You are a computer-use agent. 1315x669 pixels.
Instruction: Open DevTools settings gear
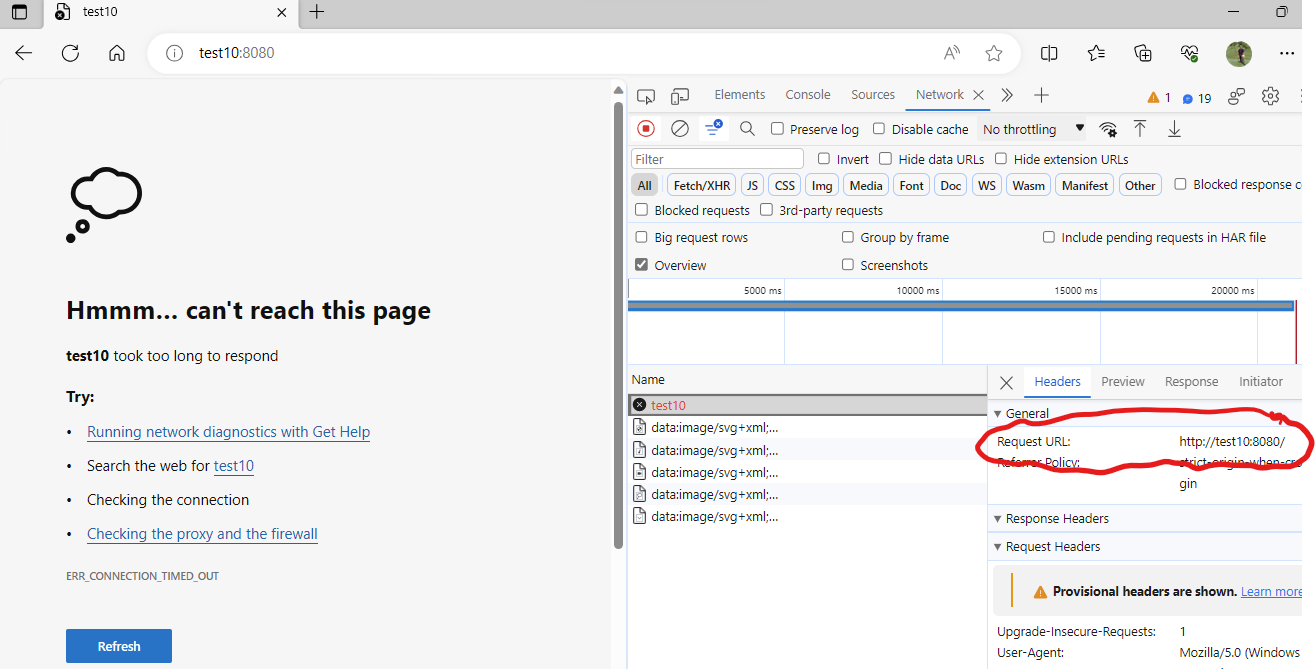pyautogui.click(x=1270, y=96)
